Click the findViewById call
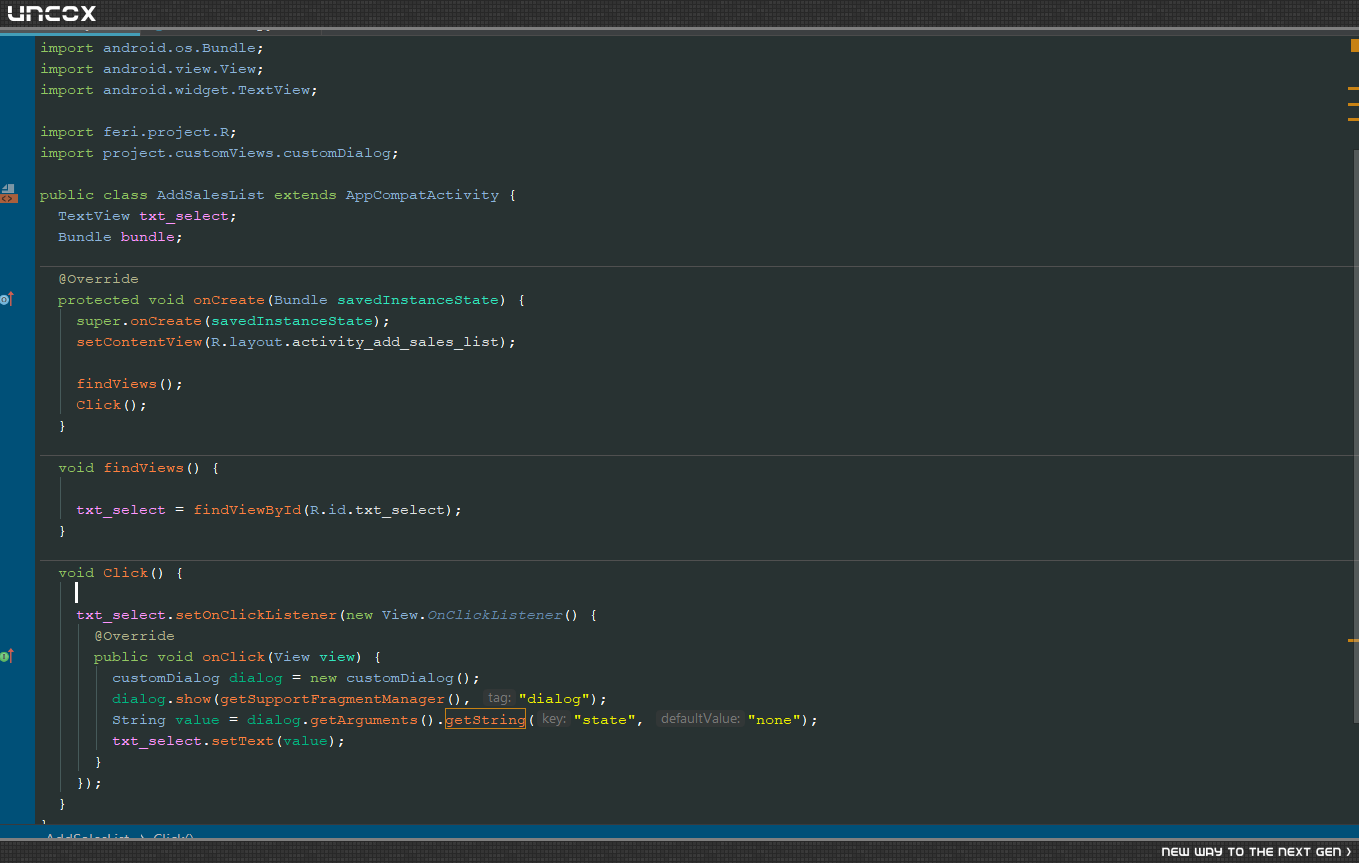 247,510
